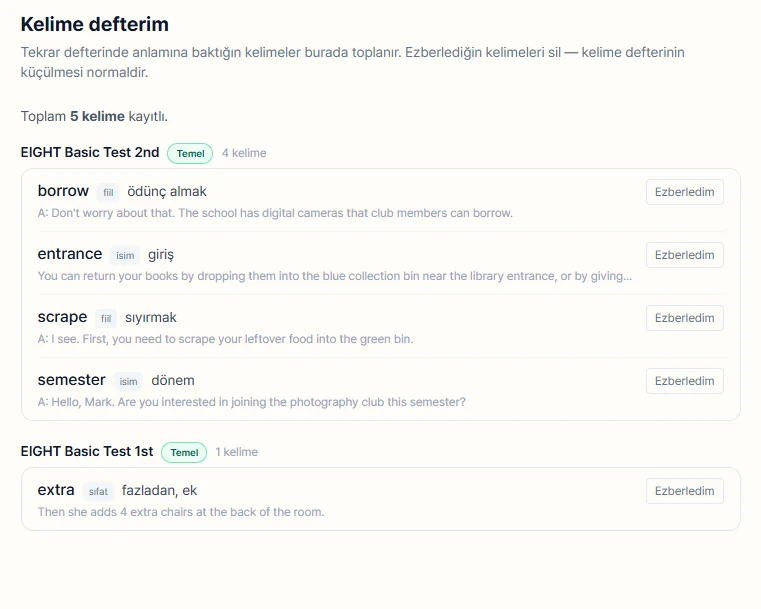Image resolution: width=761 pixels, height=609 pixels.
Task: Click the intro text starting "Tekrar defterinde"
Action: click(x=352, y=62)
